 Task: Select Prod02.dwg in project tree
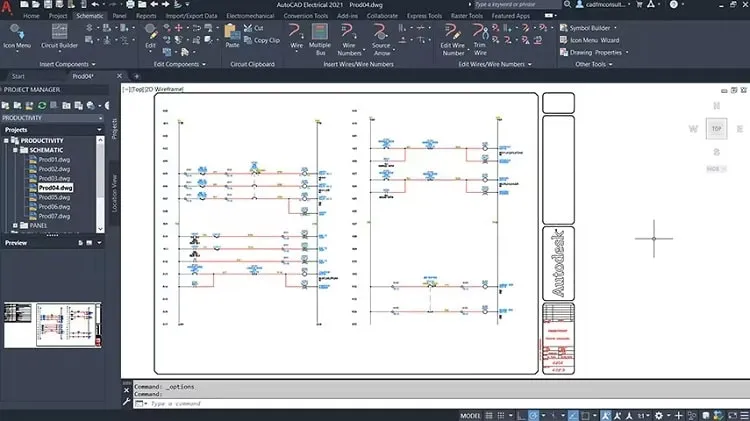54,169
